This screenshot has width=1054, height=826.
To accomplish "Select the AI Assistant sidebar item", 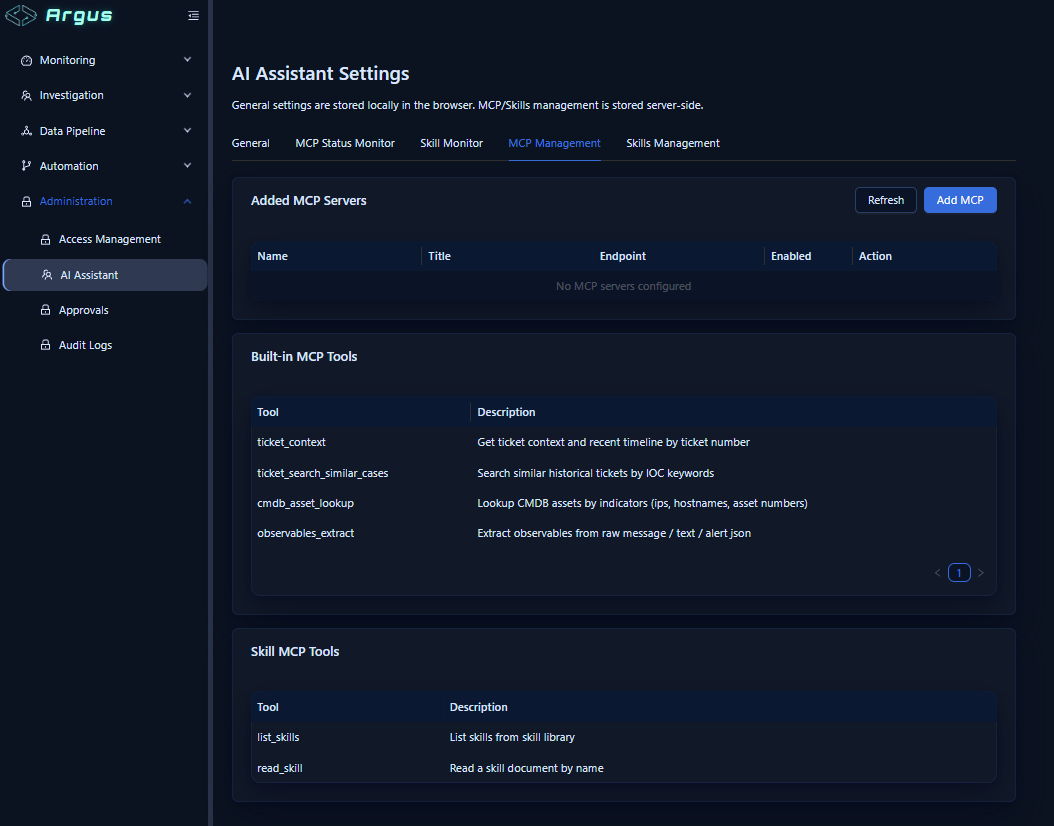I will point(104,275).
